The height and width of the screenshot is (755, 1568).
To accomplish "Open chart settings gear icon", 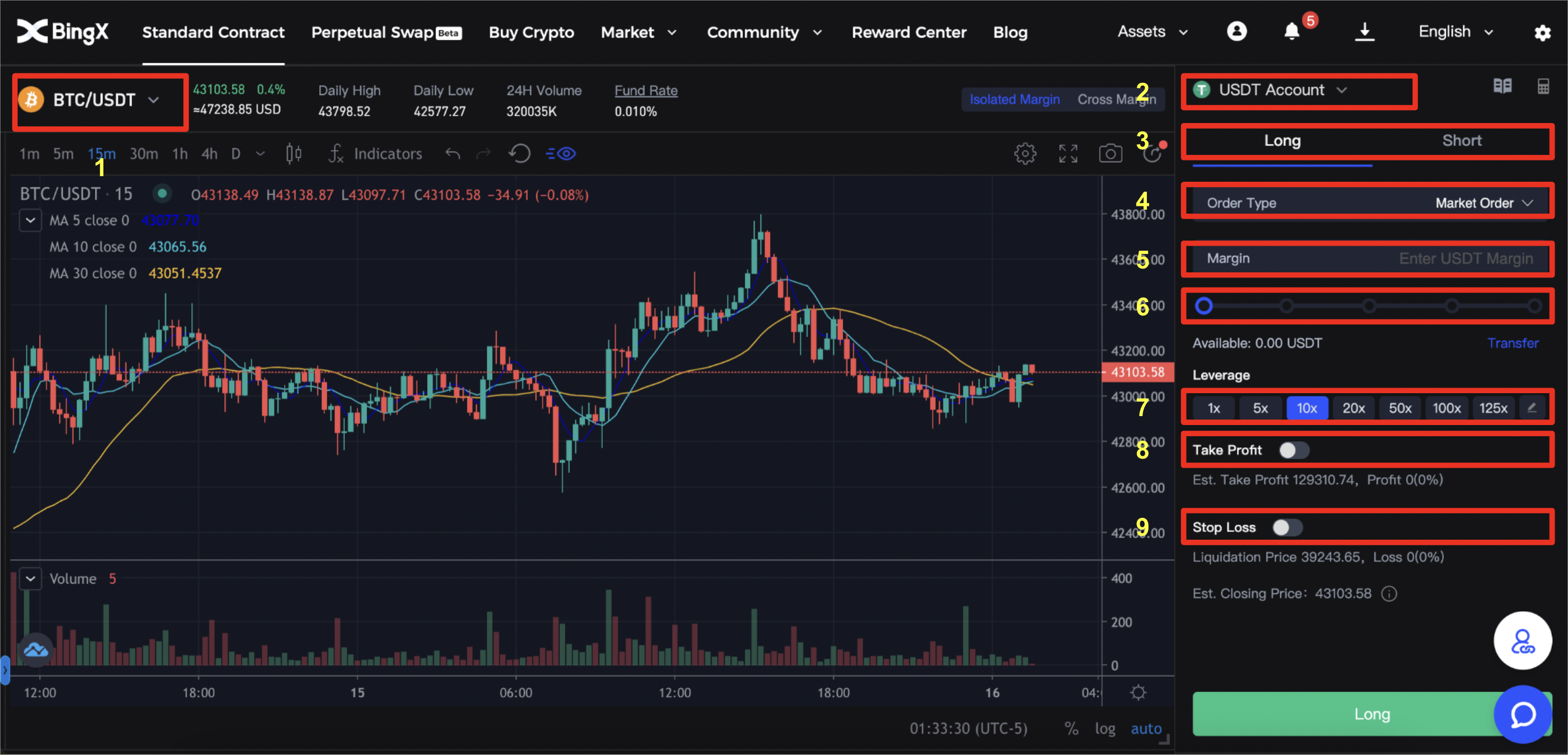I will click(x=1025, y=153).
